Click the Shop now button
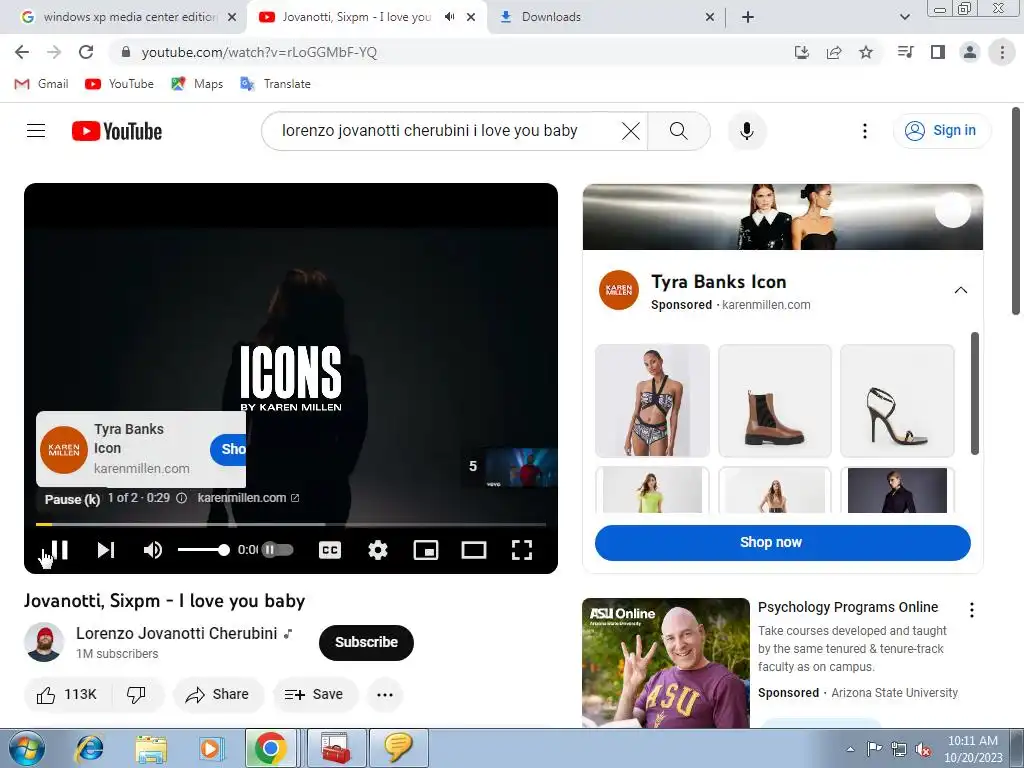The height and width of the screenshot is (768, 1024). [782, 542]
